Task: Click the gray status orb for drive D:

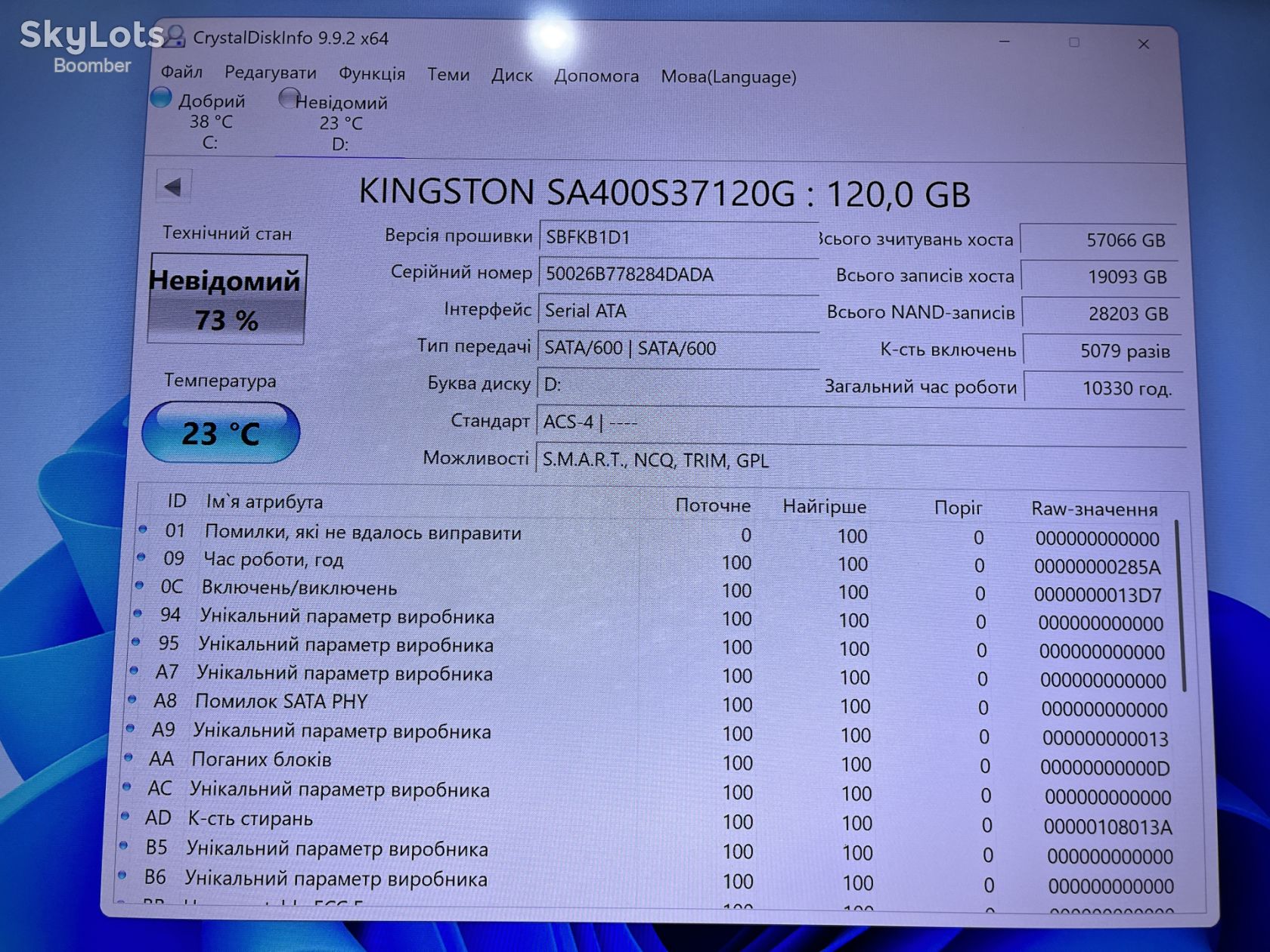Action: pos(288,98)
